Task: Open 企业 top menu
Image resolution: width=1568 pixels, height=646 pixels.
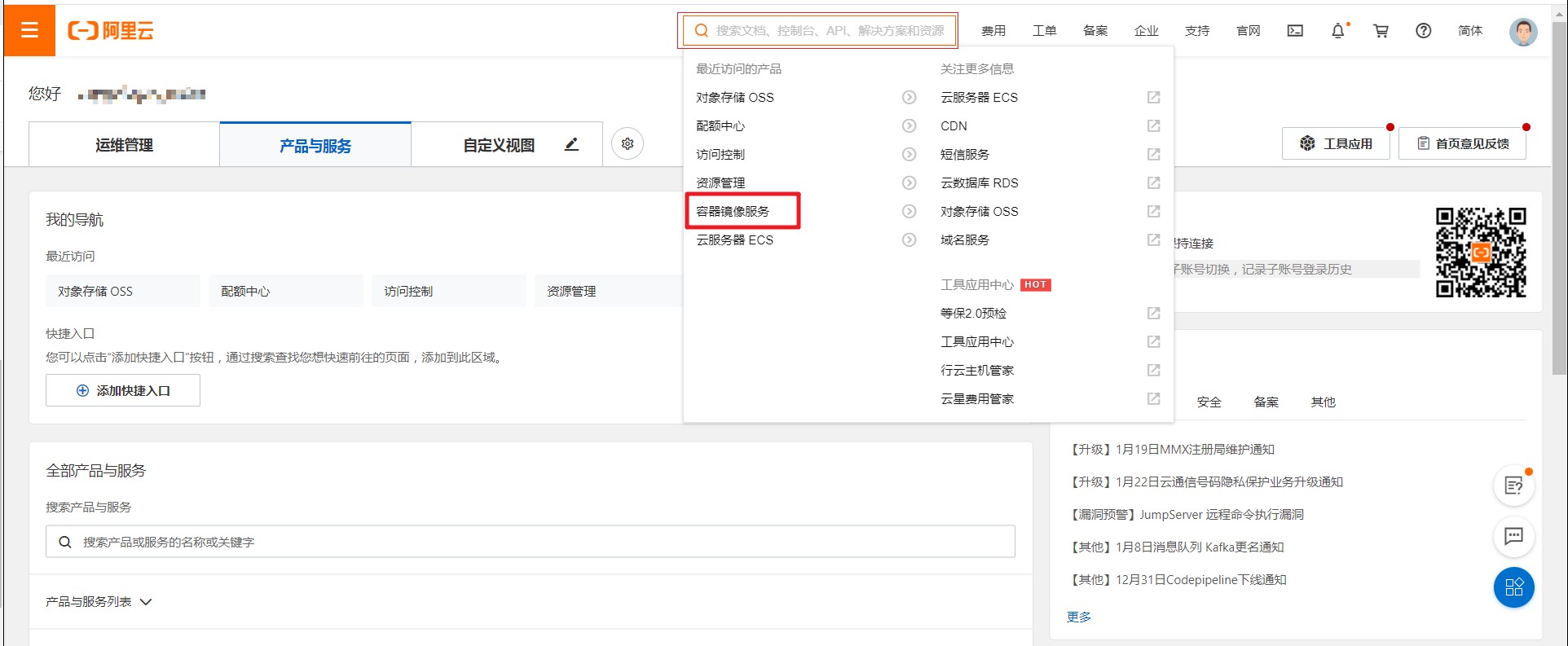Action: [x=1146, y=31]
